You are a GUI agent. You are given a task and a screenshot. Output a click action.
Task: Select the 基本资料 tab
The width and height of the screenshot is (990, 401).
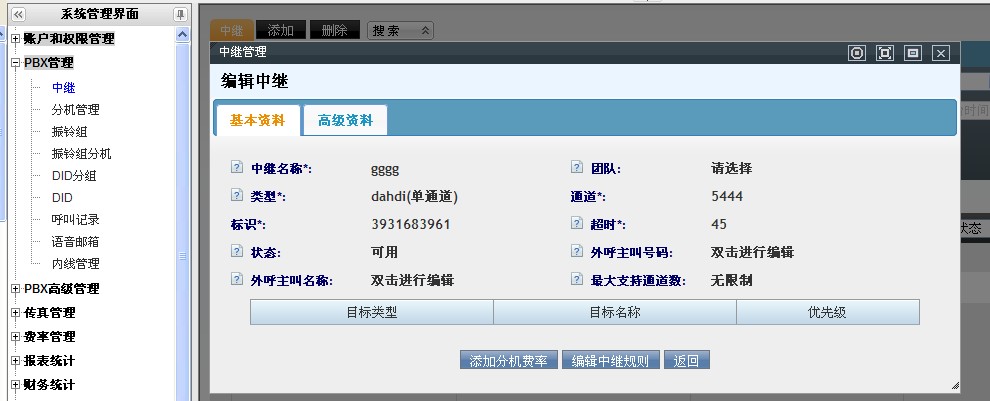(x=257, y=120)
